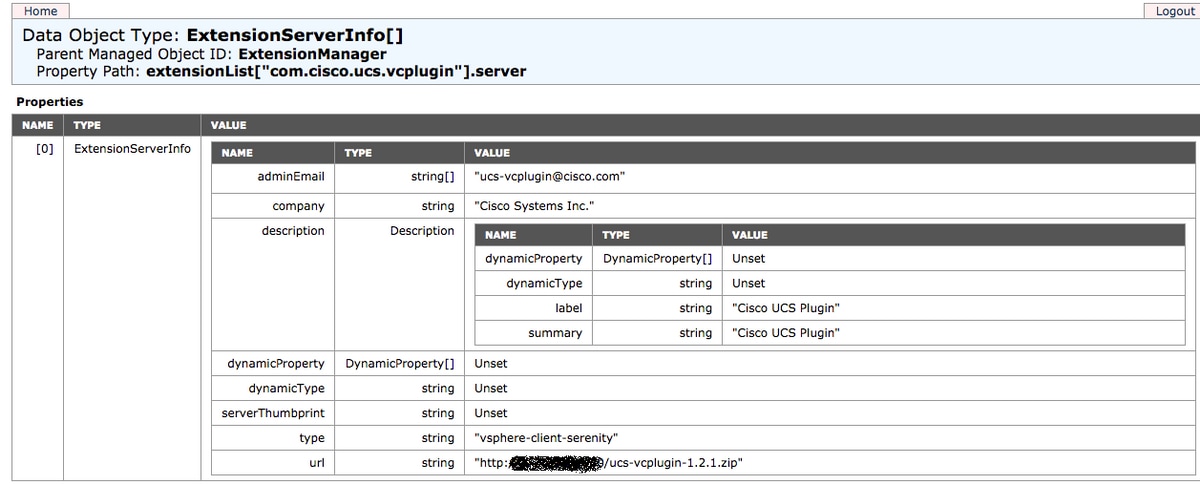
Task: Click the summary property name
Action: point(555,333)
